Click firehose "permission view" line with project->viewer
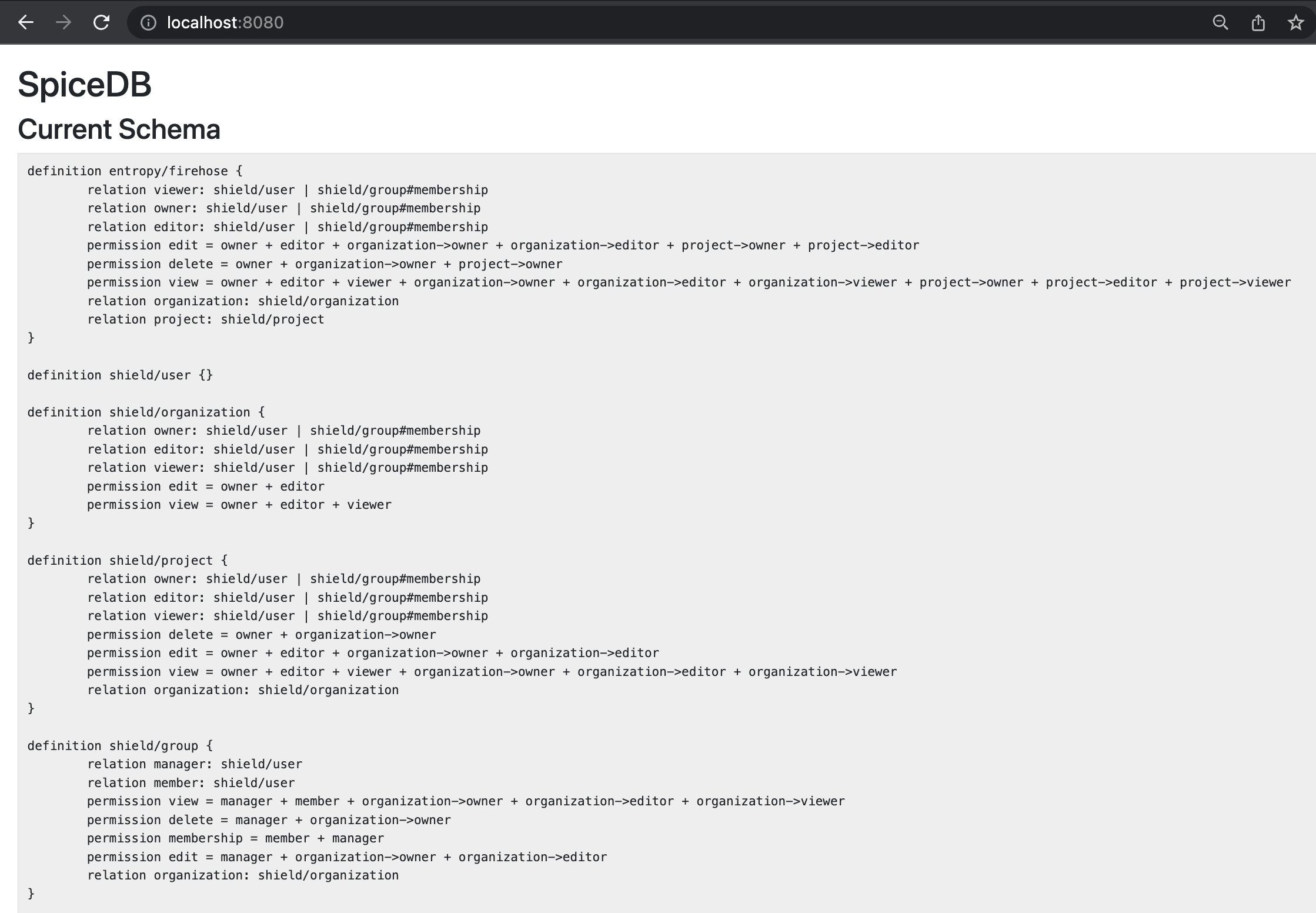This screenshot has width=1316, height=913. click(689, 282)
